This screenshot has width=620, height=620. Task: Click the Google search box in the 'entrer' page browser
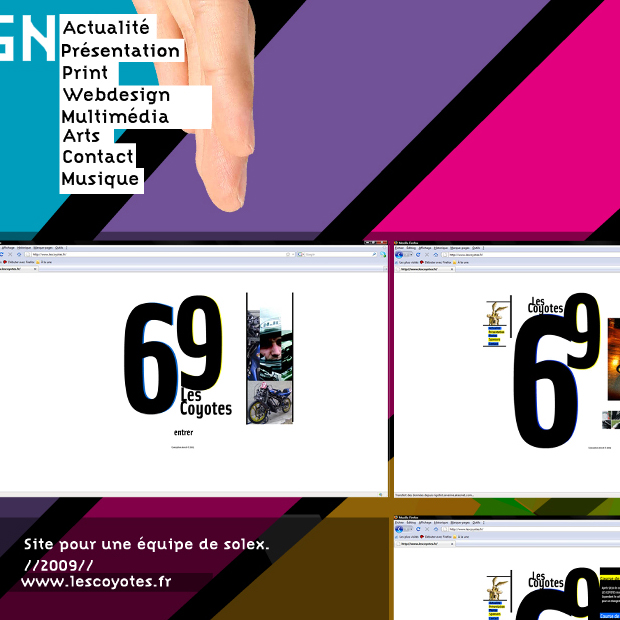pos(337,254)
